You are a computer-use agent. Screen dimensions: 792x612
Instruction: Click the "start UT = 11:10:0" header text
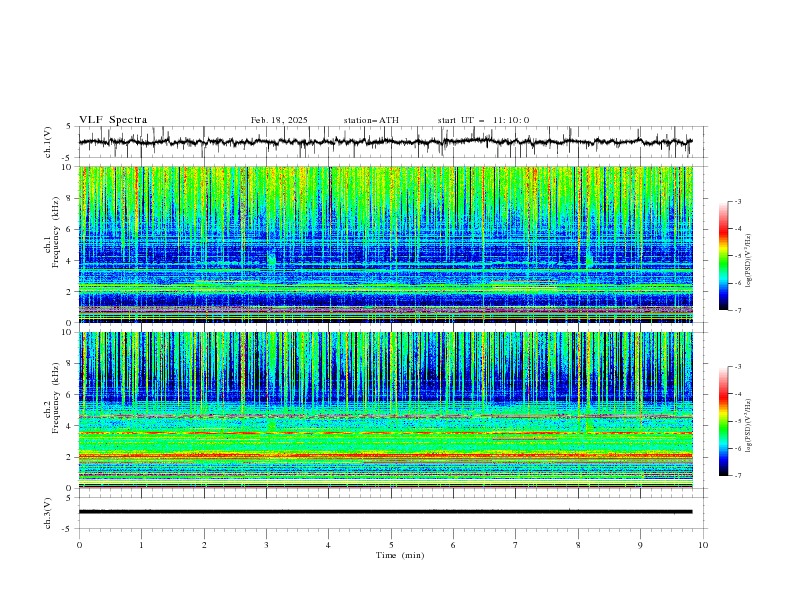click(483, 120)
